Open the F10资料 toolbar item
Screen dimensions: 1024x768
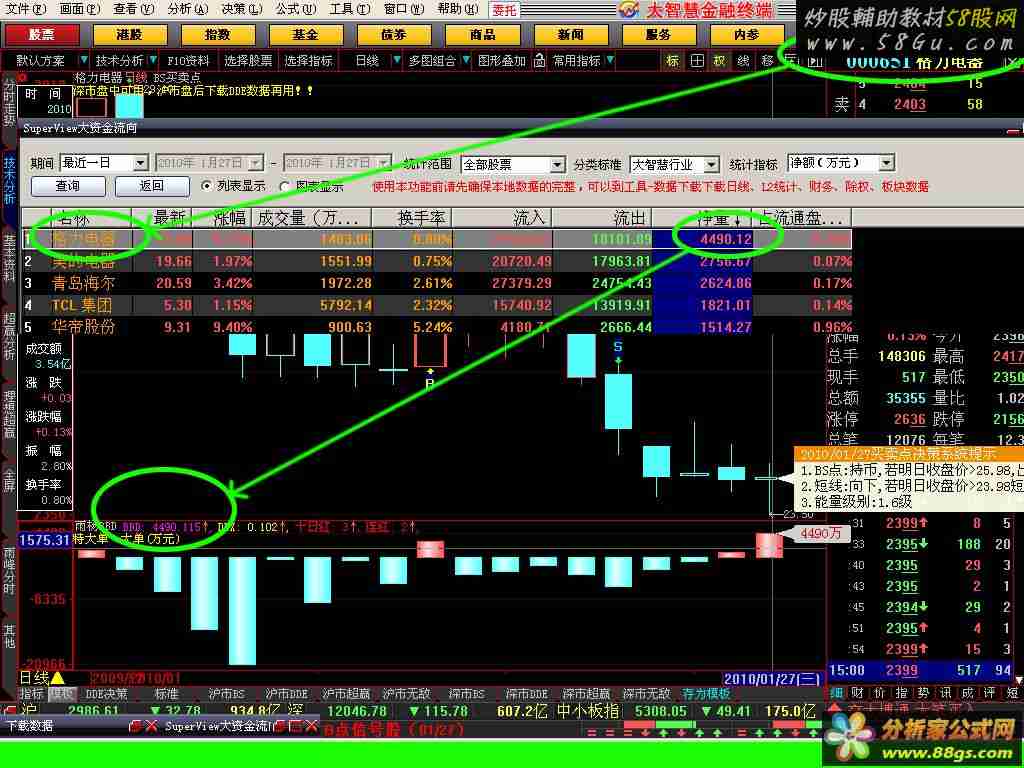click(x=188, y=61)
